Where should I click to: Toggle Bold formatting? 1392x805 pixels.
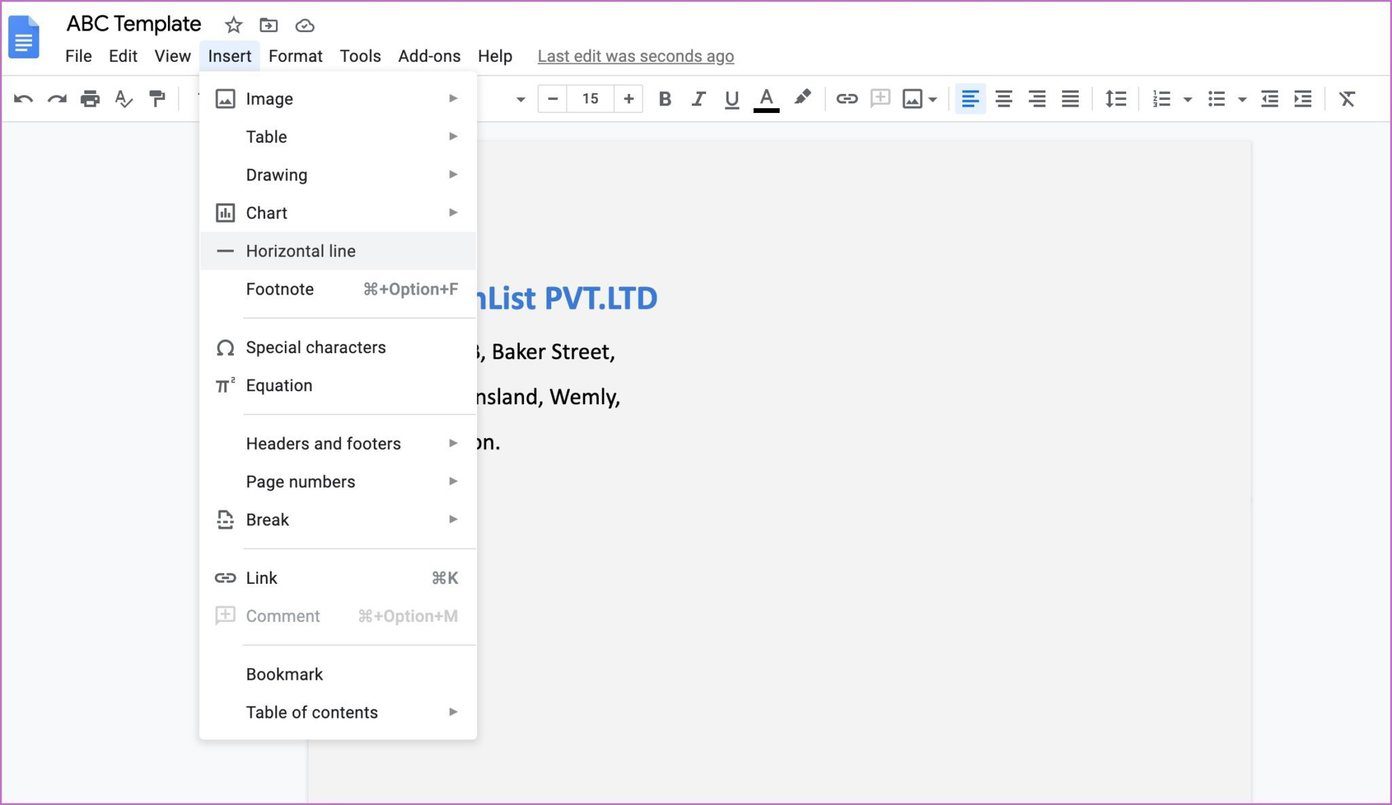665,98
